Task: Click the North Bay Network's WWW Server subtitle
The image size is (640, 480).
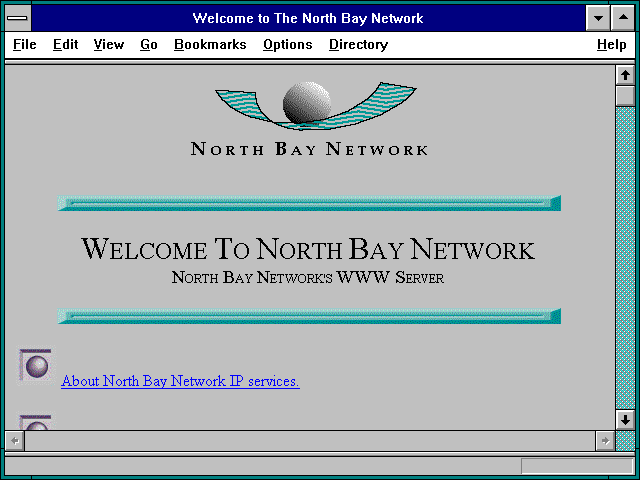Action: point(308,278)
